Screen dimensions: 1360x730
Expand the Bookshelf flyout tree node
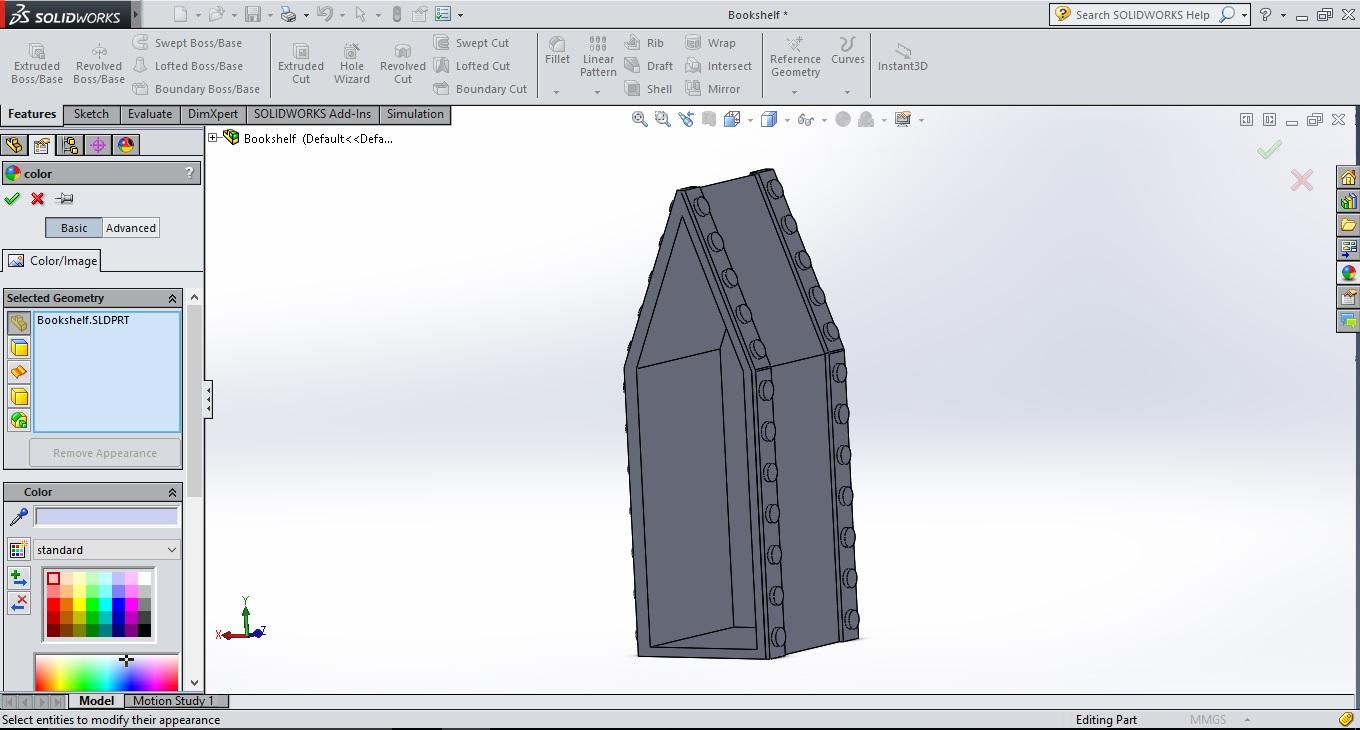coord(213,138)
